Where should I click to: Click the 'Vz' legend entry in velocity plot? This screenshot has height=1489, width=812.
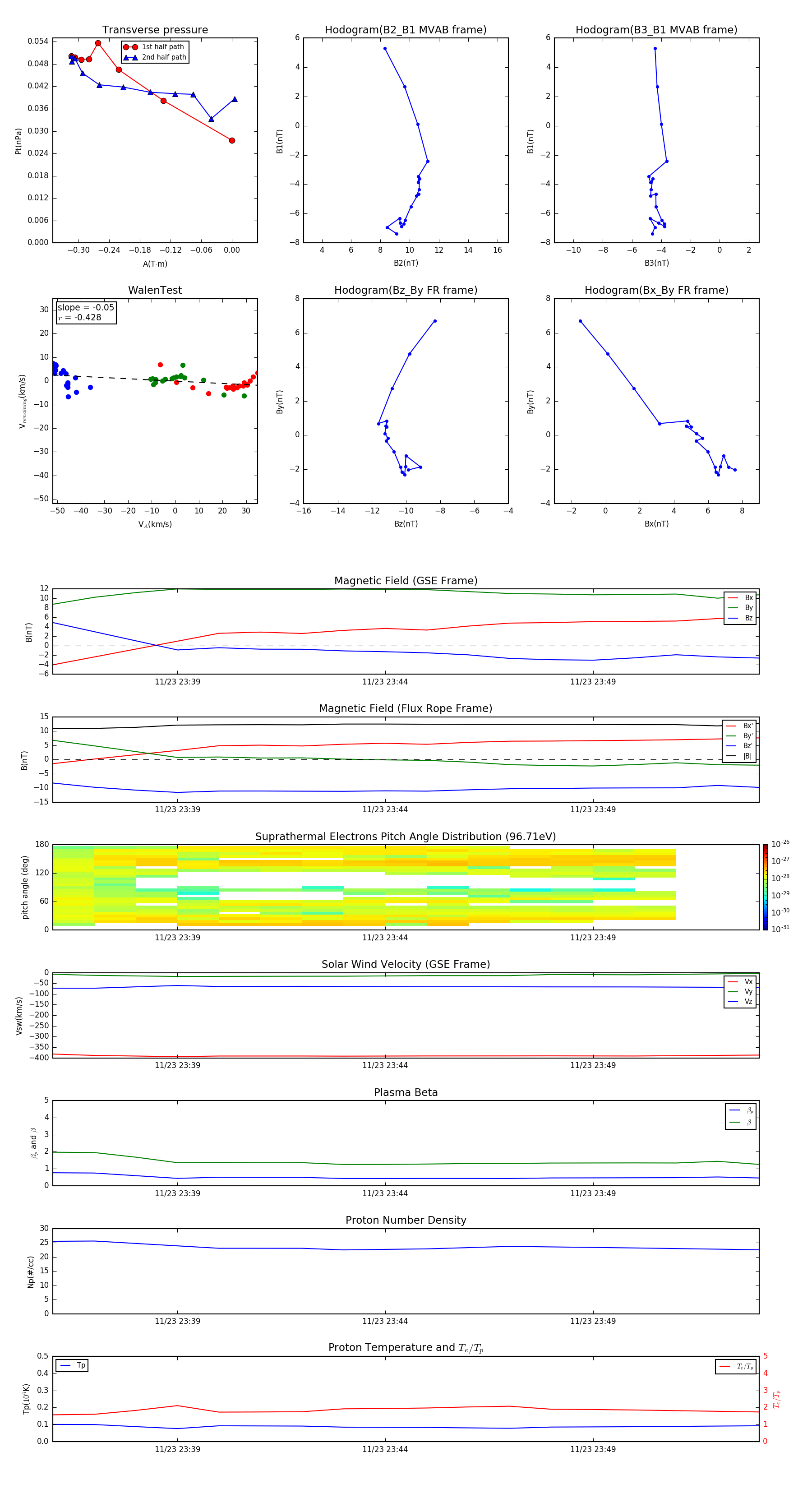(x=740, y=1002)
